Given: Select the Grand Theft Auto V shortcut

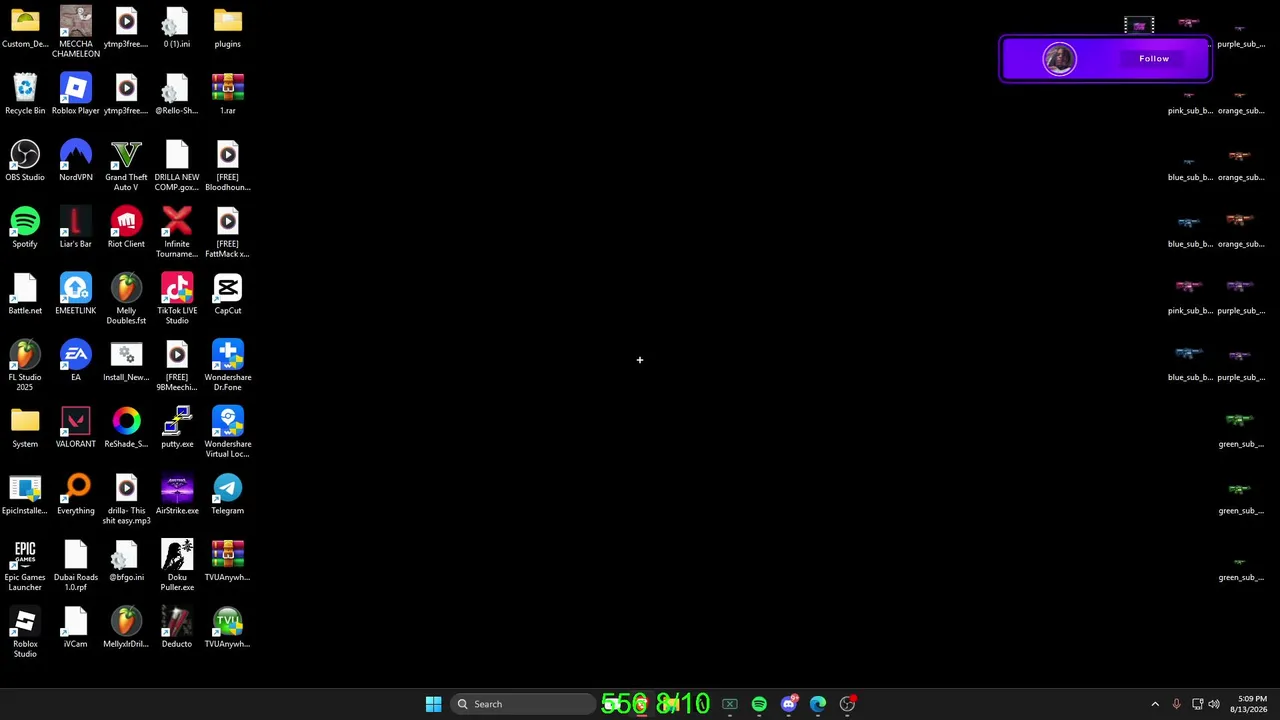Looking at the screenshot, I should [x=126, y=165].
